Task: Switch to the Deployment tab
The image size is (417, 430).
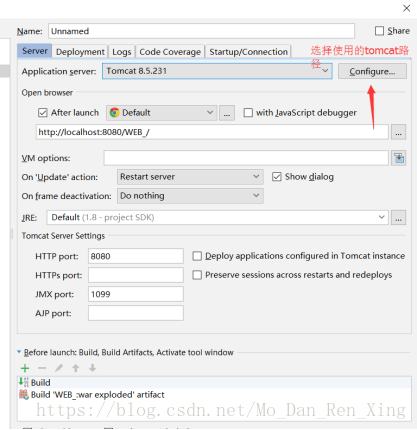Action: click(80, 52)
